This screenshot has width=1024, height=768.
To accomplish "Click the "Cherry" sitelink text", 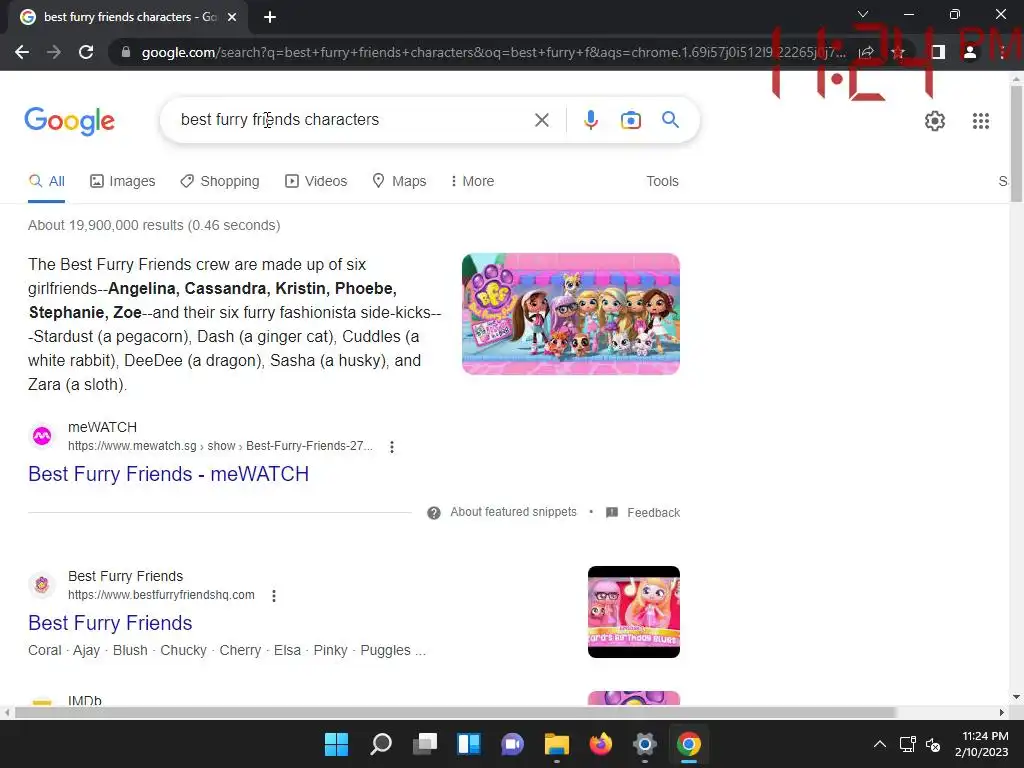I will 240,650.
